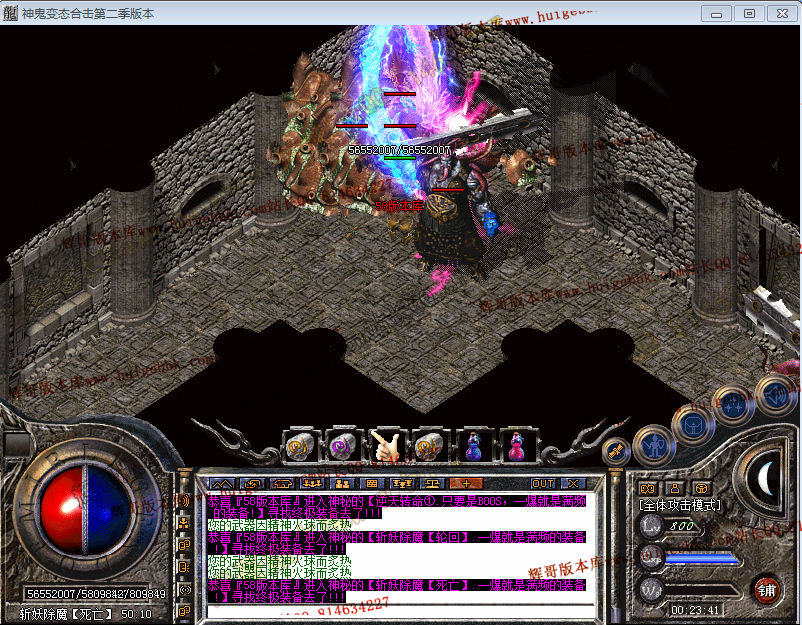Click the person icon above attack mode
Image resolution: width=802 pixels, height=625 pixels.
(675, 488)
